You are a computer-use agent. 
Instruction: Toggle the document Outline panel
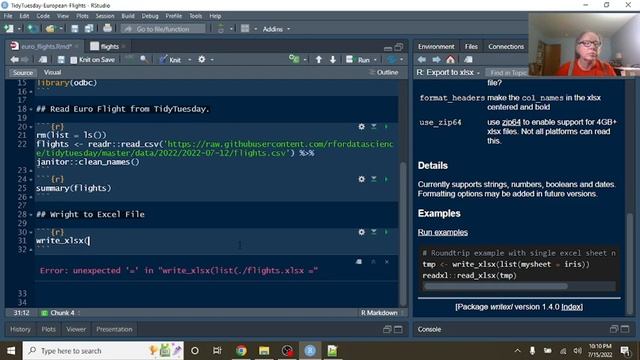[383, 72]
